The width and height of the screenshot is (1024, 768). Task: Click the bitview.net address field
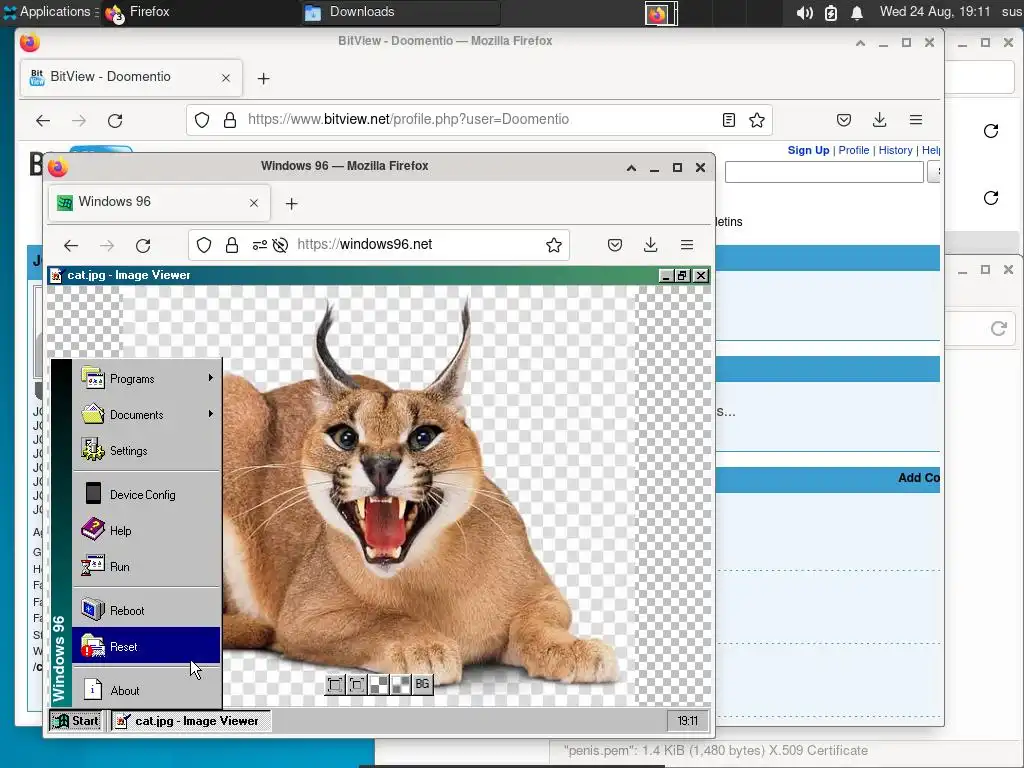pyautogui.click(x=480, y=120)
